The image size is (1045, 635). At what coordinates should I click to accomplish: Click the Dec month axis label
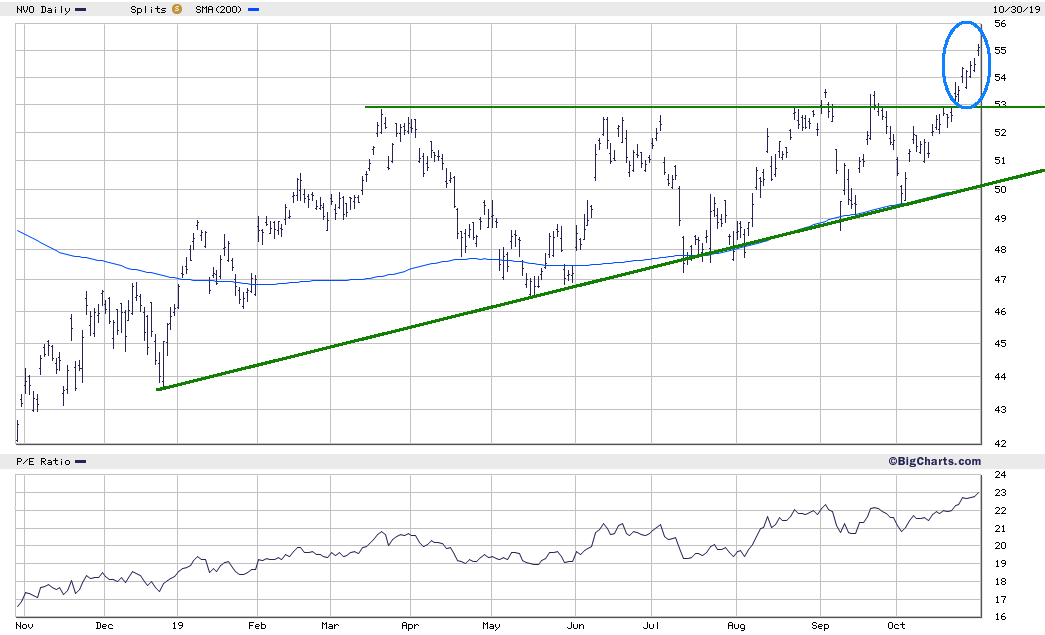coord(105,626)
